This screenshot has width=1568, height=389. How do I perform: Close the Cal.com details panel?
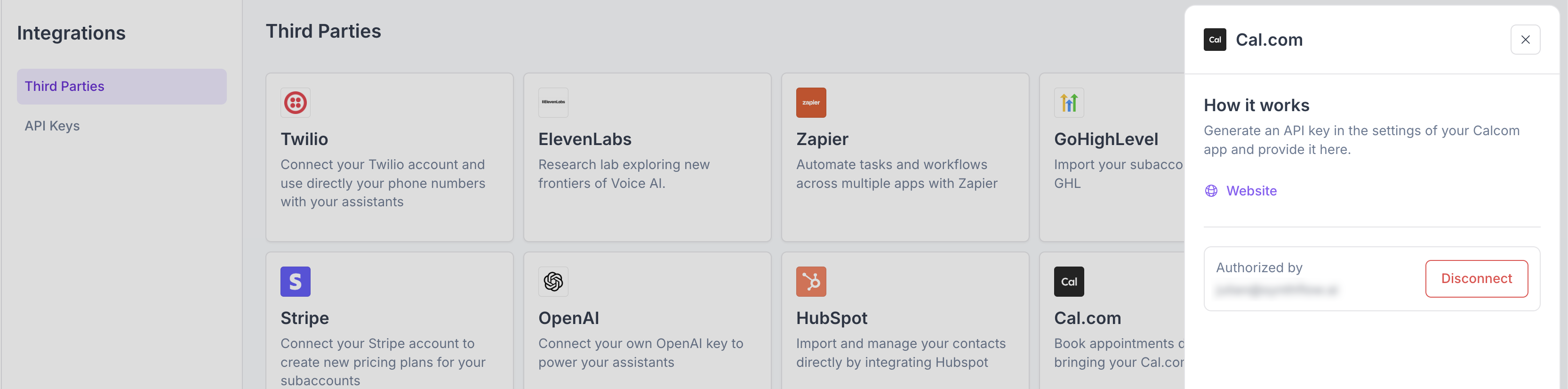tap(1525, 40)
